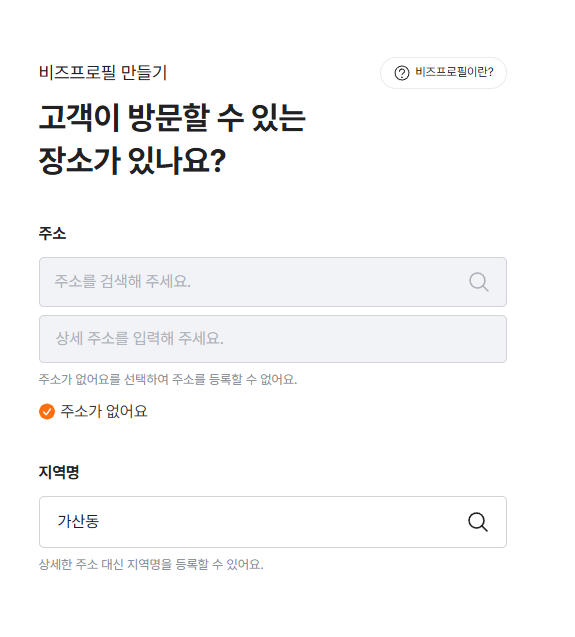Select the 상세 주소를 입력해 주세요 field
575x637 pixels.
pyautogui.click(x=273, y=339)
